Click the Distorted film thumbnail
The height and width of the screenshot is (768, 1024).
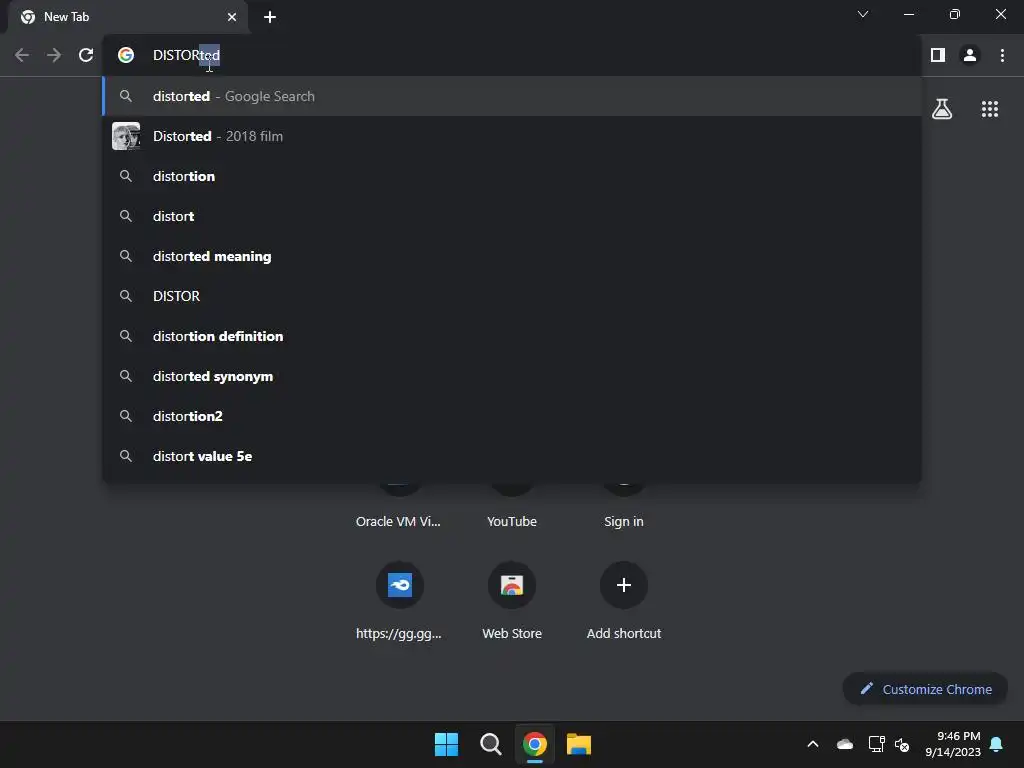[126, 136]
